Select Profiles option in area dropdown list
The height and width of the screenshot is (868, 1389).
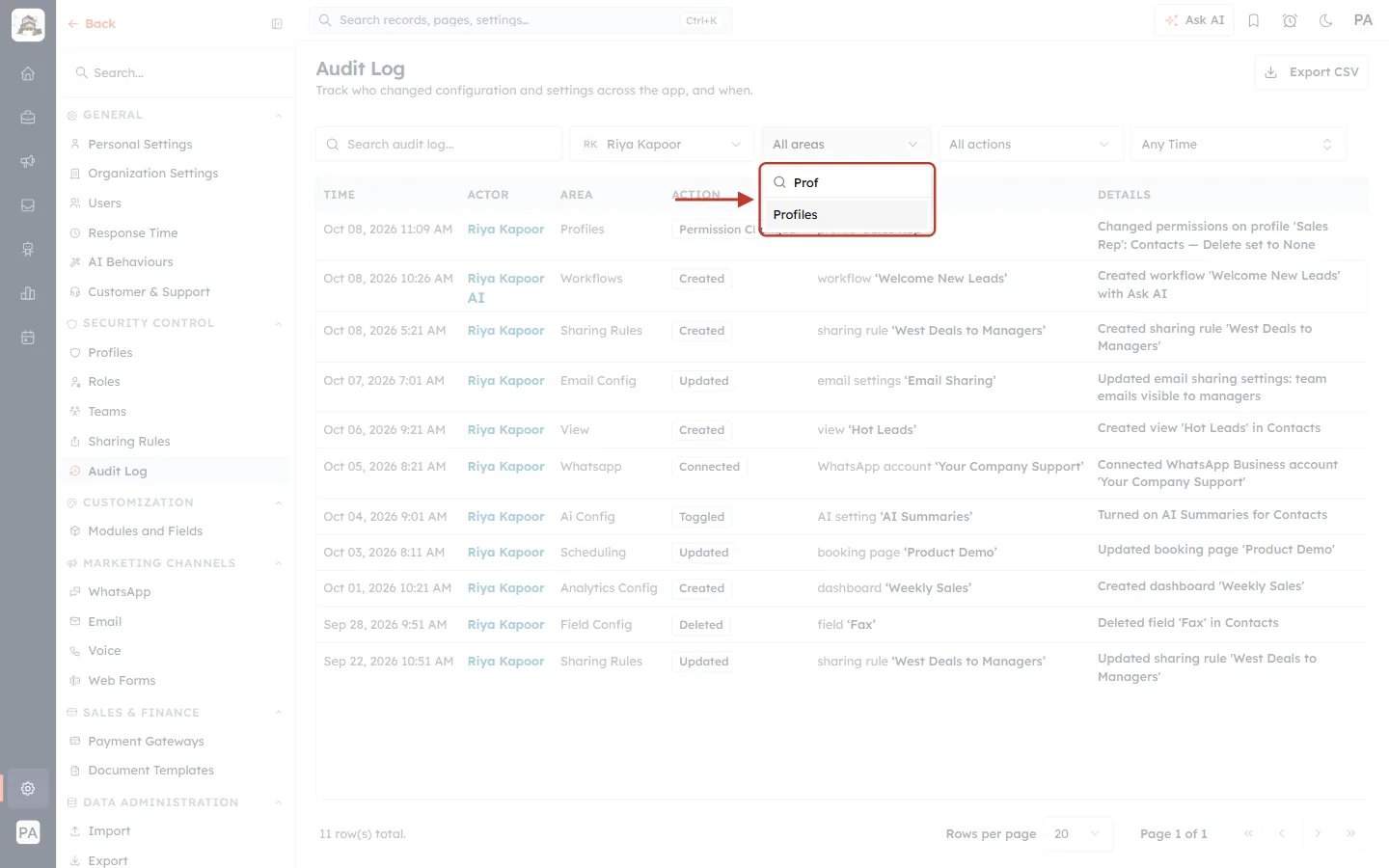pyautogui.click(x=847, y=215)
